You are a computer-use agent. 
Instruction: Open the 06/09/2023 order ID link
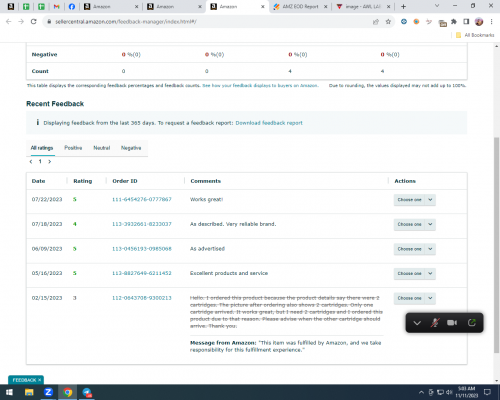pyautogui.click(x=142, y=249)
